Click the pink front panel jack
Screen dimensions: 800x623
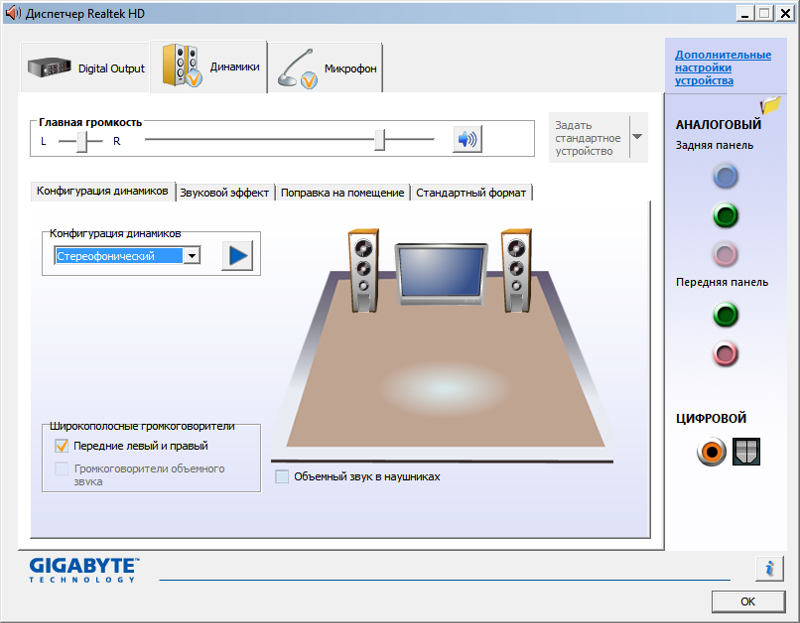[725, 354]
